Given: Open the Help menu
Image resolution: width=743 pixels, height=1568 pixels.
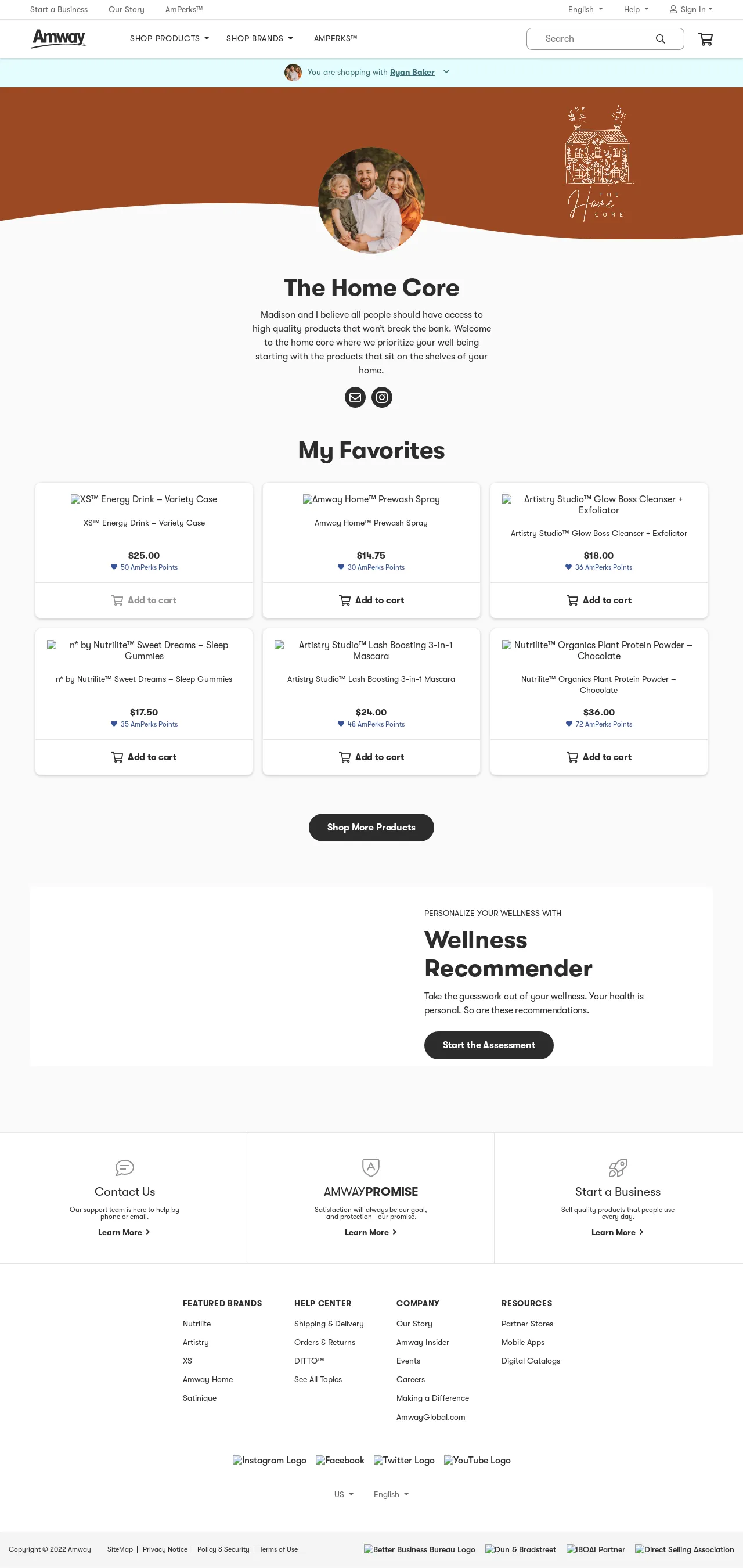Looking at the screenshot, I should (636, 10).
